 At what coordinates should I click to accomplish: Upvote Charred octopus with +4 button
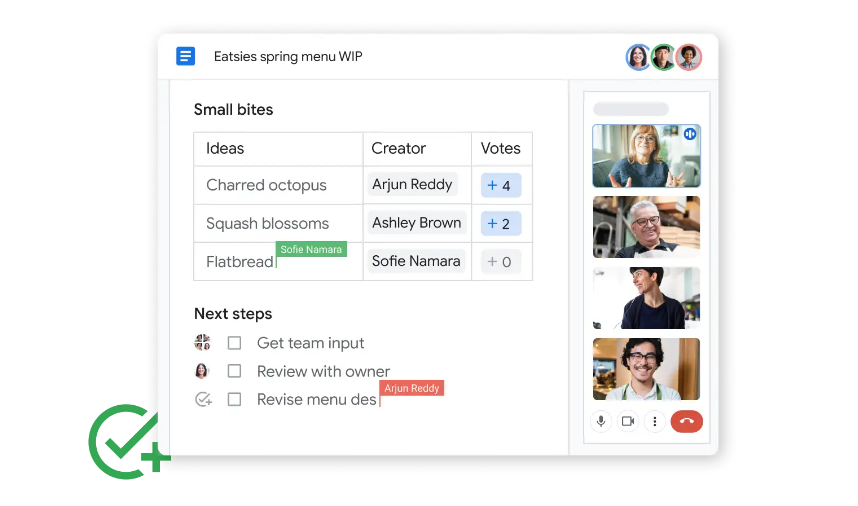click(500, 185)
